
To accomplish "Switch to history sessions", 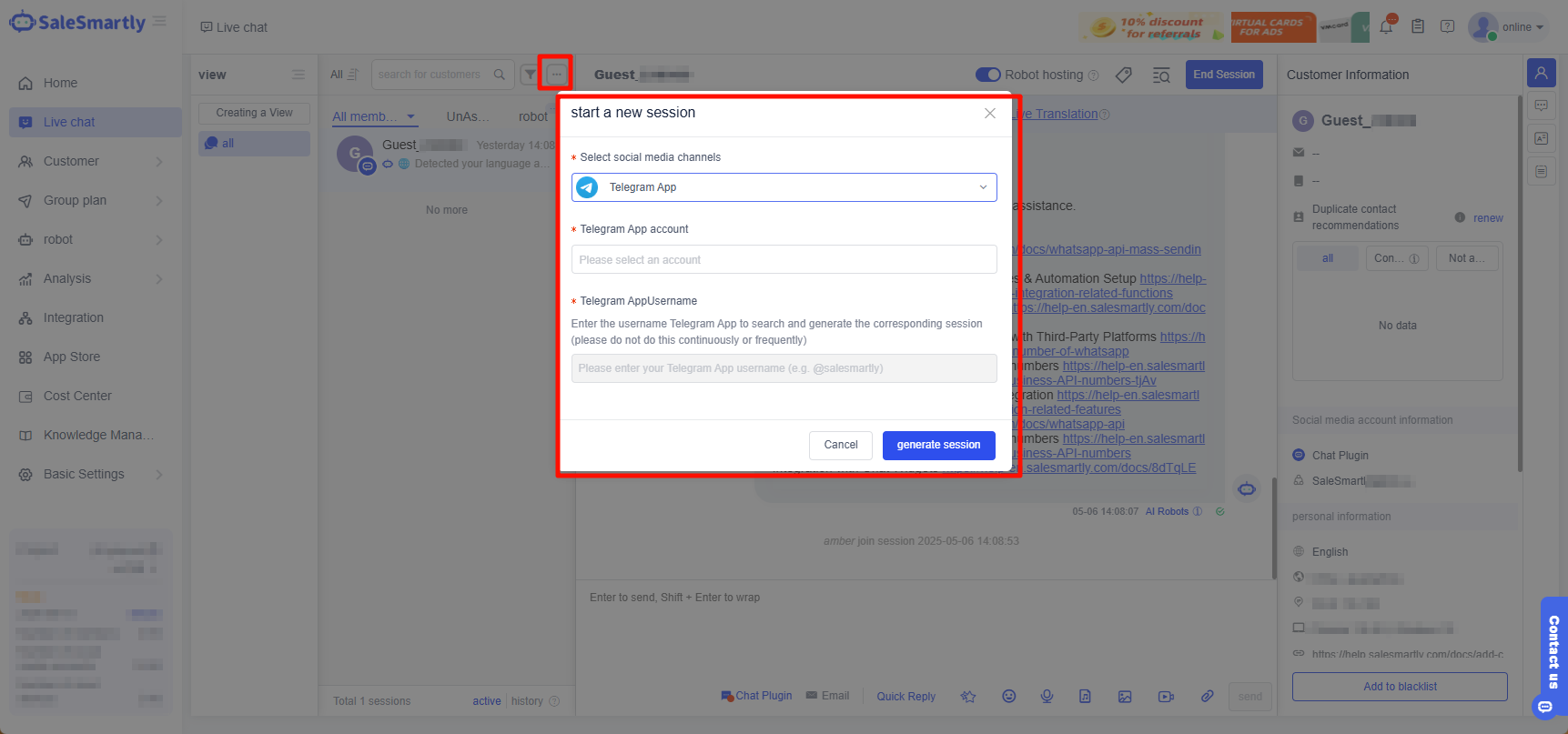I will pyautogui.click(x=527, y=701).
